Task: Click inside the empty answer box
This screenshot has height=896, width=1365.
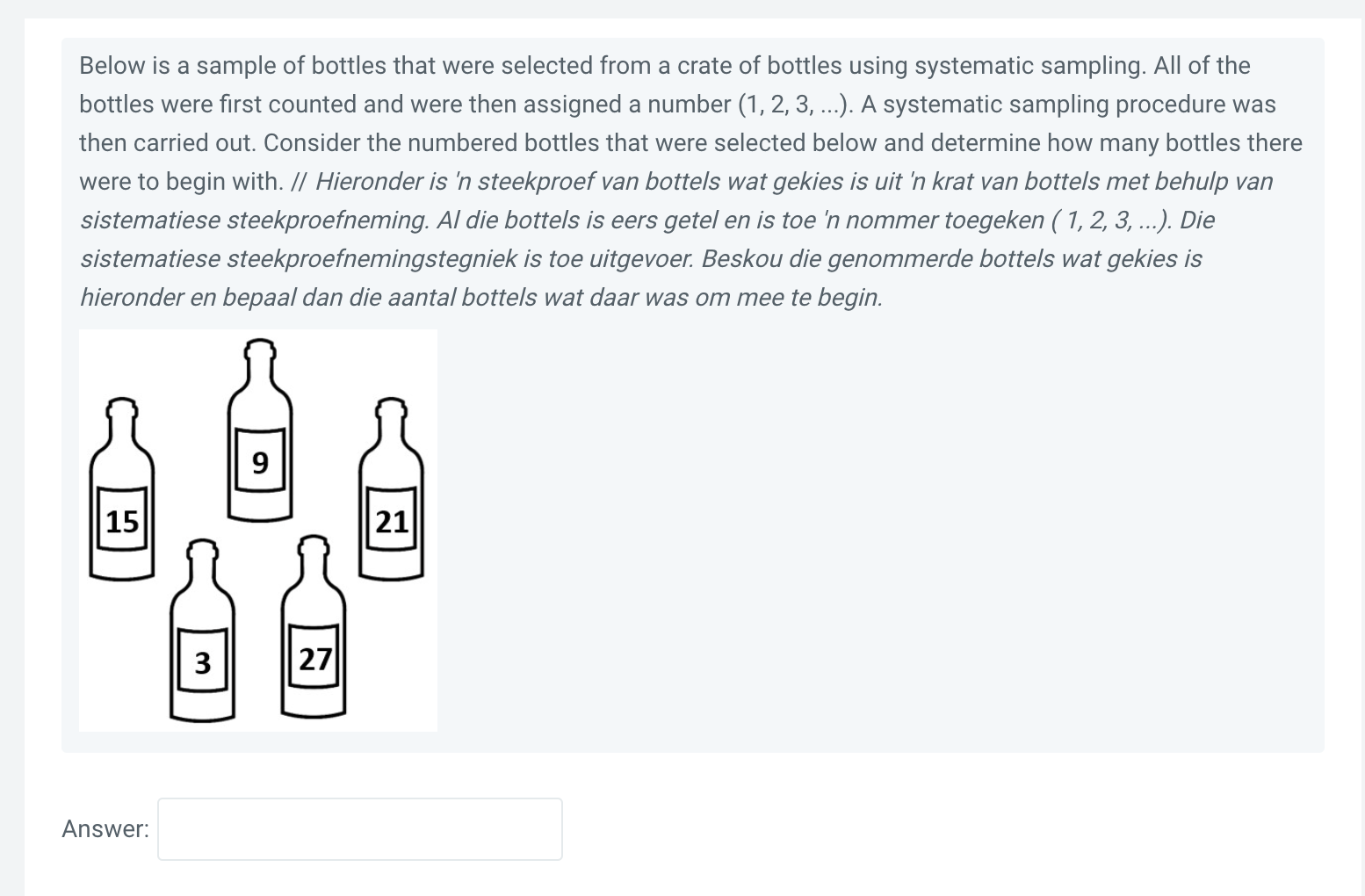Action: [x=358, y=827]
